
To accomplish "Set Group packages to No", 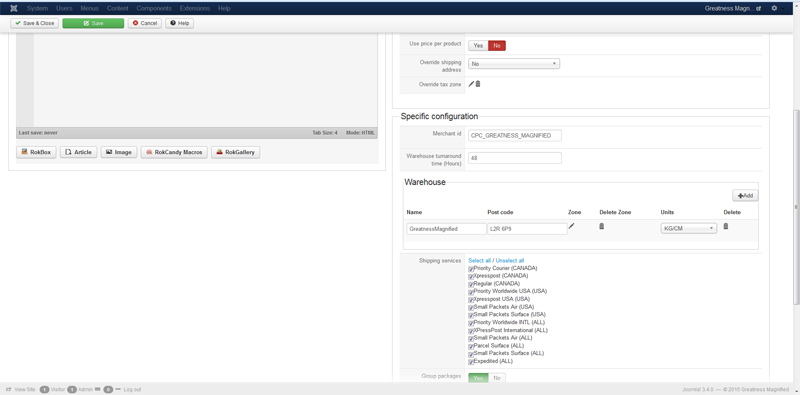I will coord(497,378).
